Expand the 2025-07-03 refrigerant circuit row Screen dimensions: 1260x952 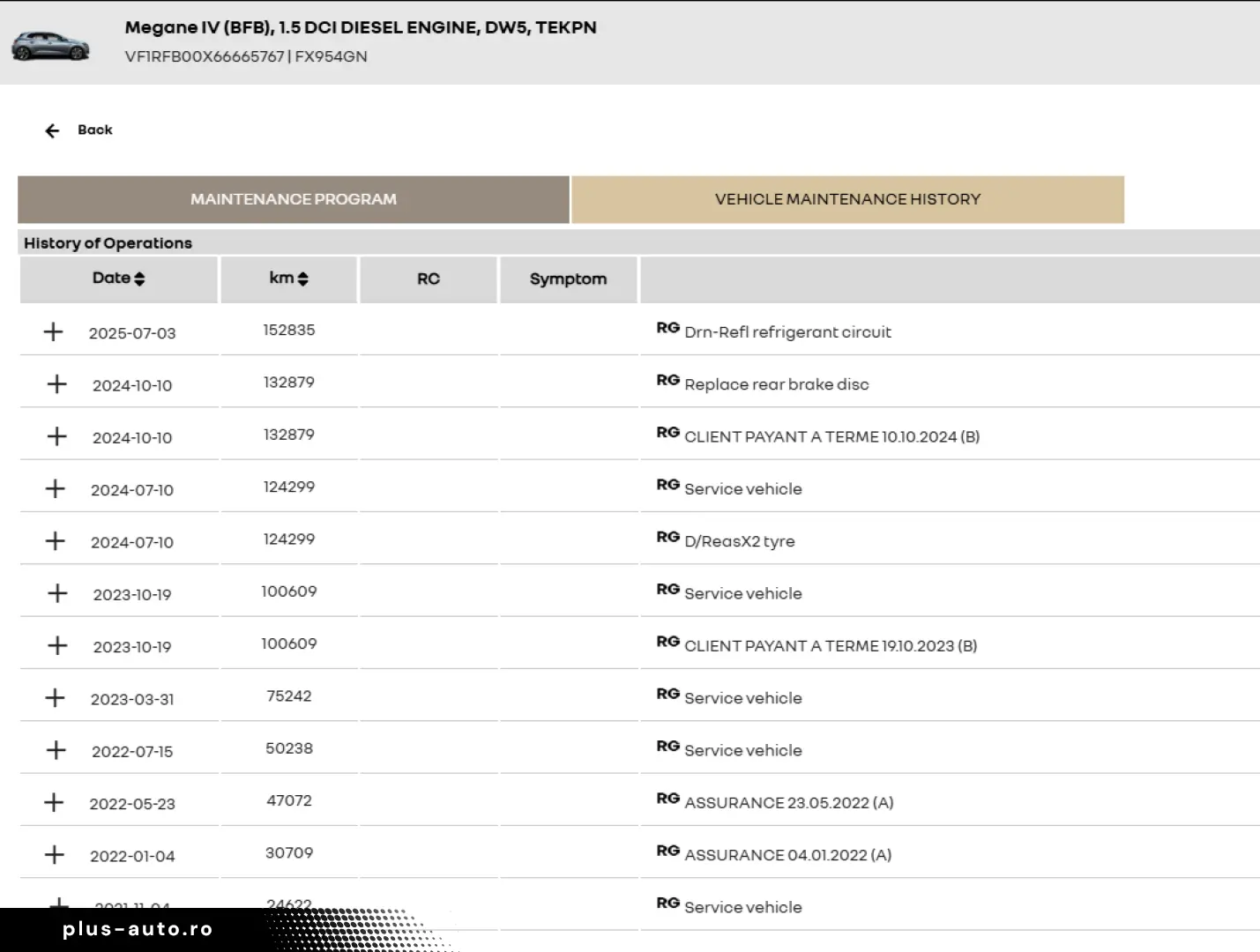pyautogui.click(x=54, y=332)
